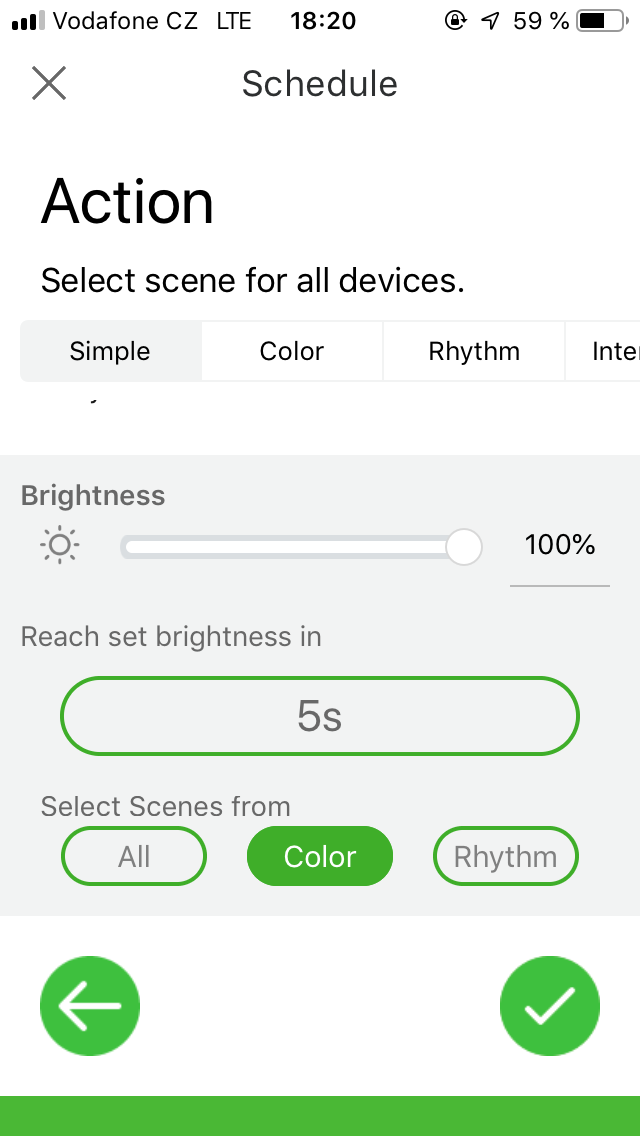Tap the green bar at the screen bottom
The image size is (640, 1136).
(320, 1116)
